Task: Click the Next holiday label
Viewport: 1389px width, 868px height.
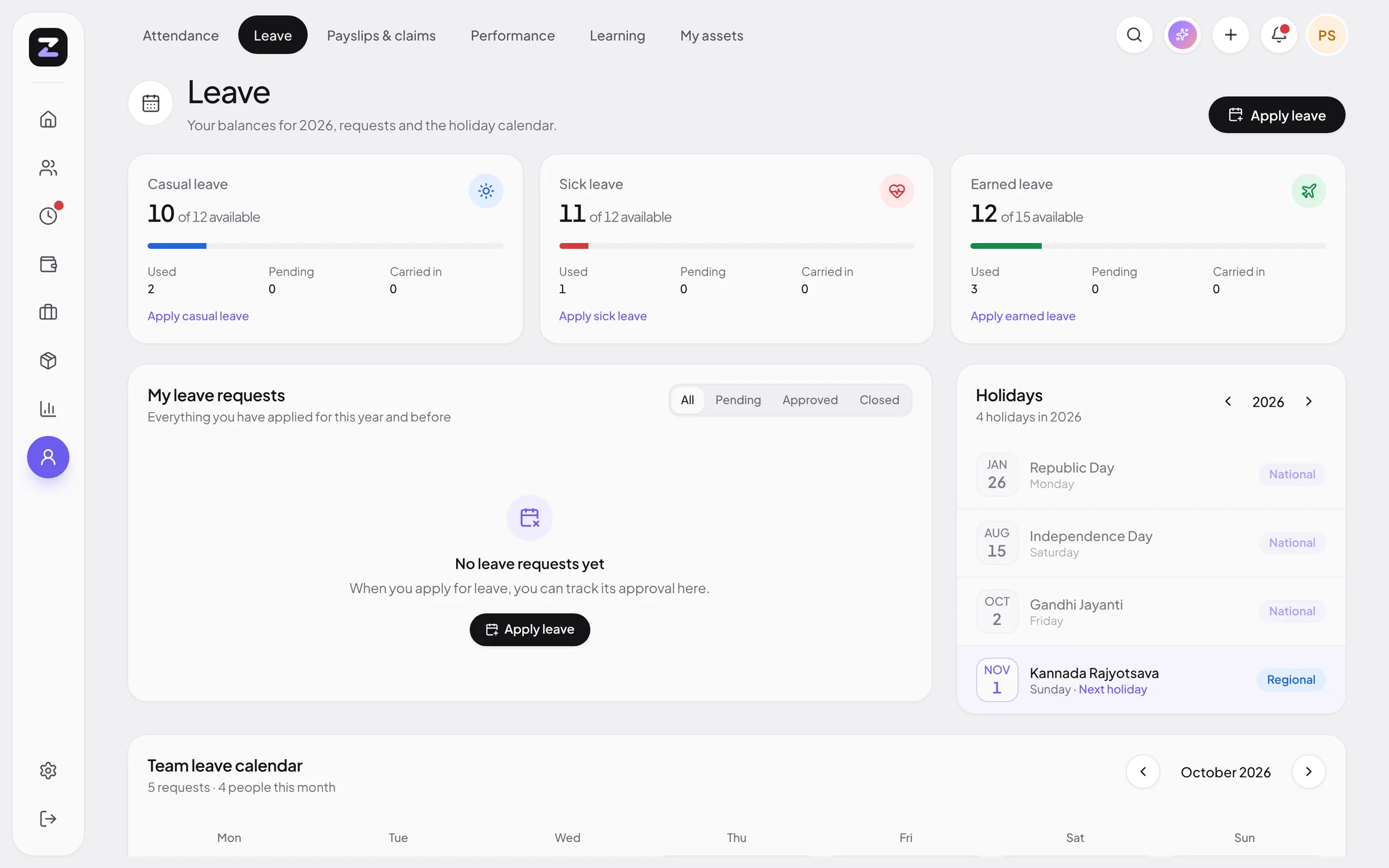Action: coord(1113,689)
